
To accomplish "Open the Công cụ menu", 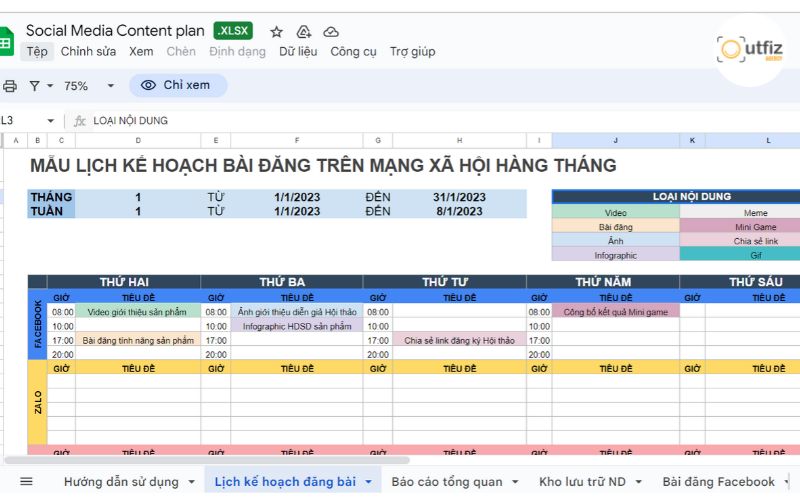I will tap(353, 52).
